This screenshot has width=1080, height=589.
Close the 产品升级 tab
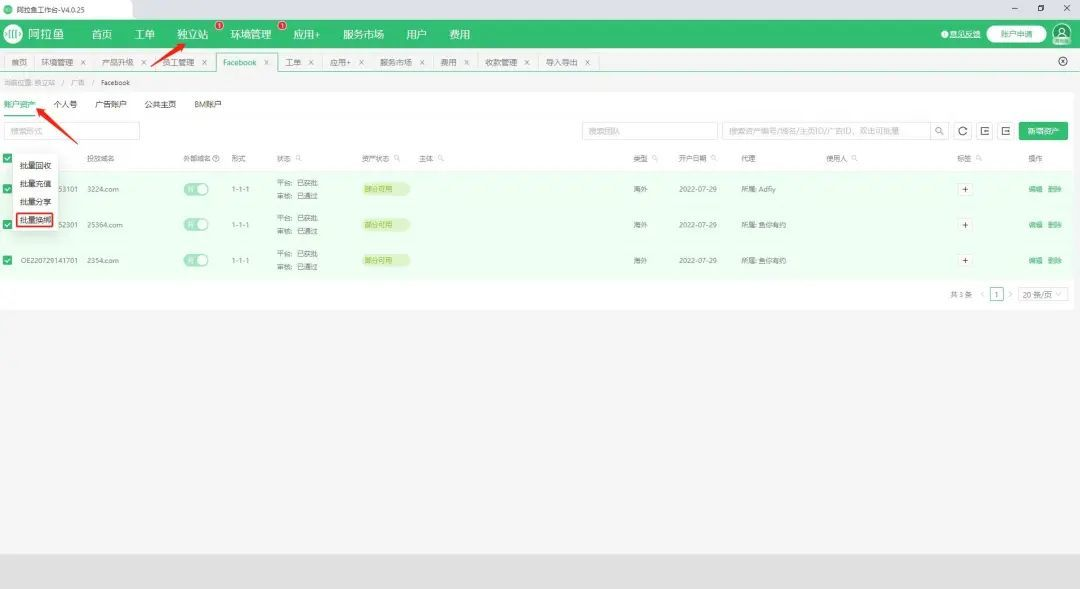click(143, 63)
